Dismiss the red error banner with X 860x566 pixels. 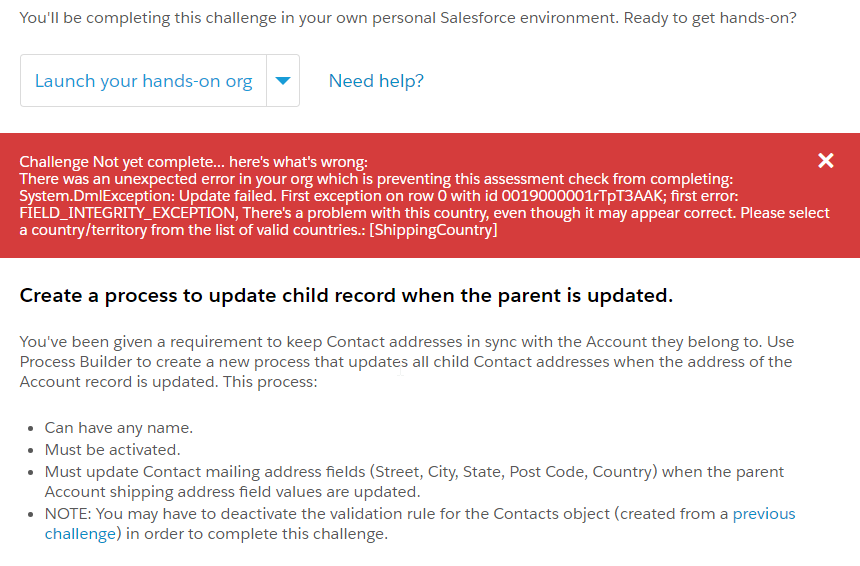(x=825, y=161)
